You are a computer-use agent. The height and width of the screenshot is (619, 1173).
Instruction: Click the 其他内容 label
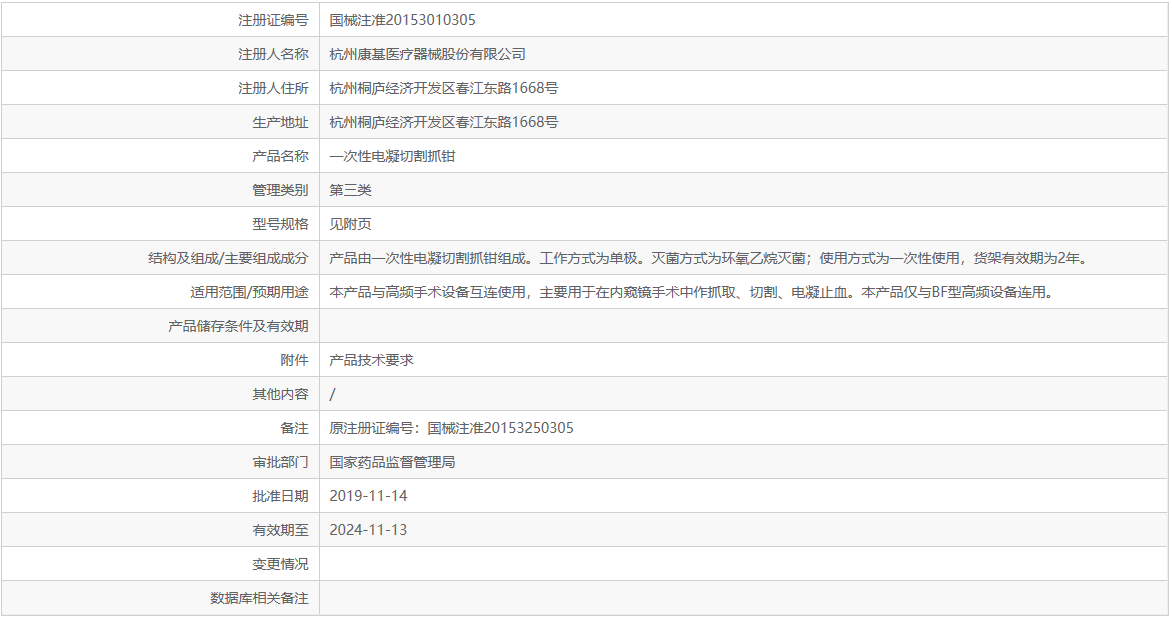280,394
